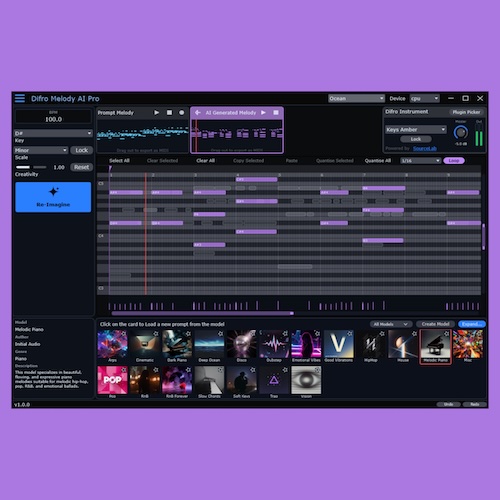The image size is (500, 500).
Task: Click the horizontal piano roll scrollbar
Action: tap(203, 313)
